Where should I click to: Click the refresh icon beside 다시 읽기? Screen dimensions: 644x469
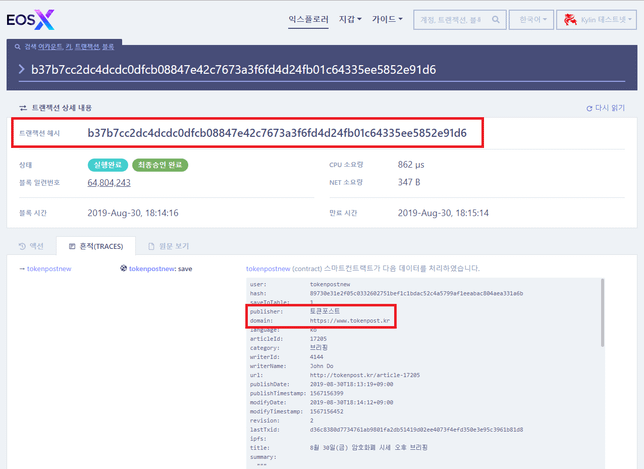click(x=589, y=107)
